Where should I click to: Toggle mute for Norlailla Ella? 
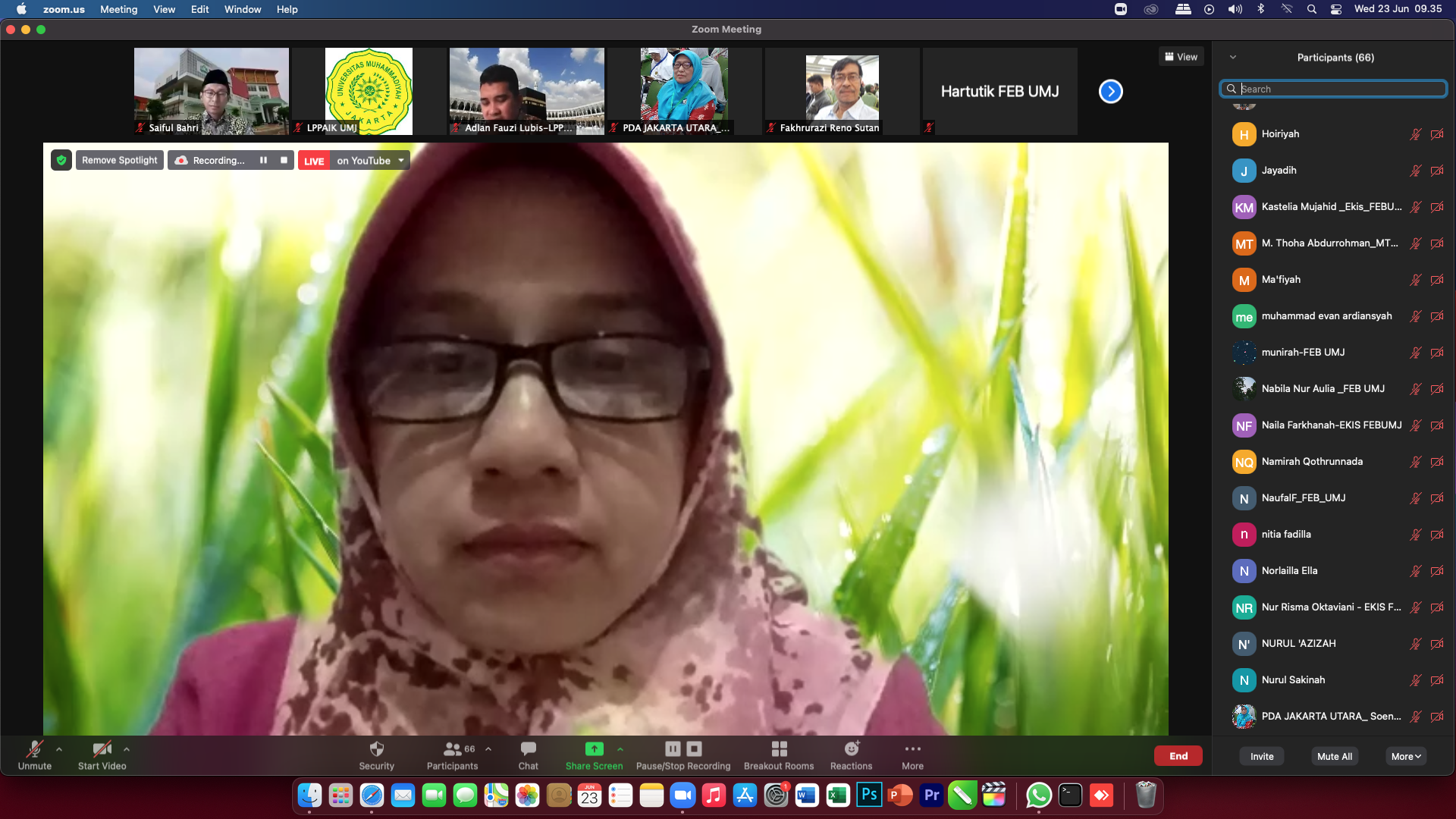[x=1415, y=571]
